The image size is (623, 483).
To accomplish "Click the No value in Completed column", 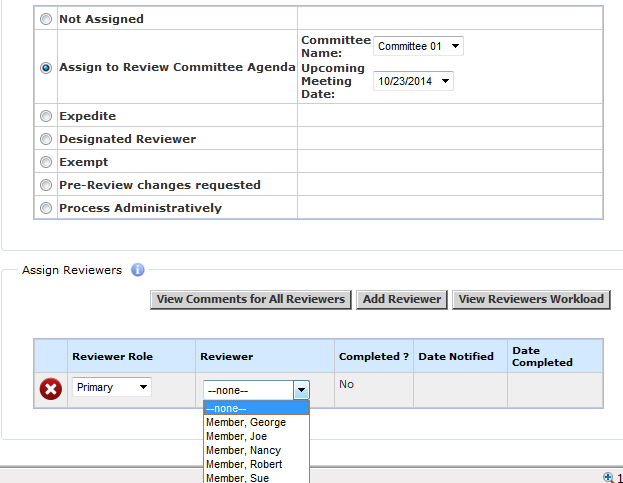I will point(346,384).
